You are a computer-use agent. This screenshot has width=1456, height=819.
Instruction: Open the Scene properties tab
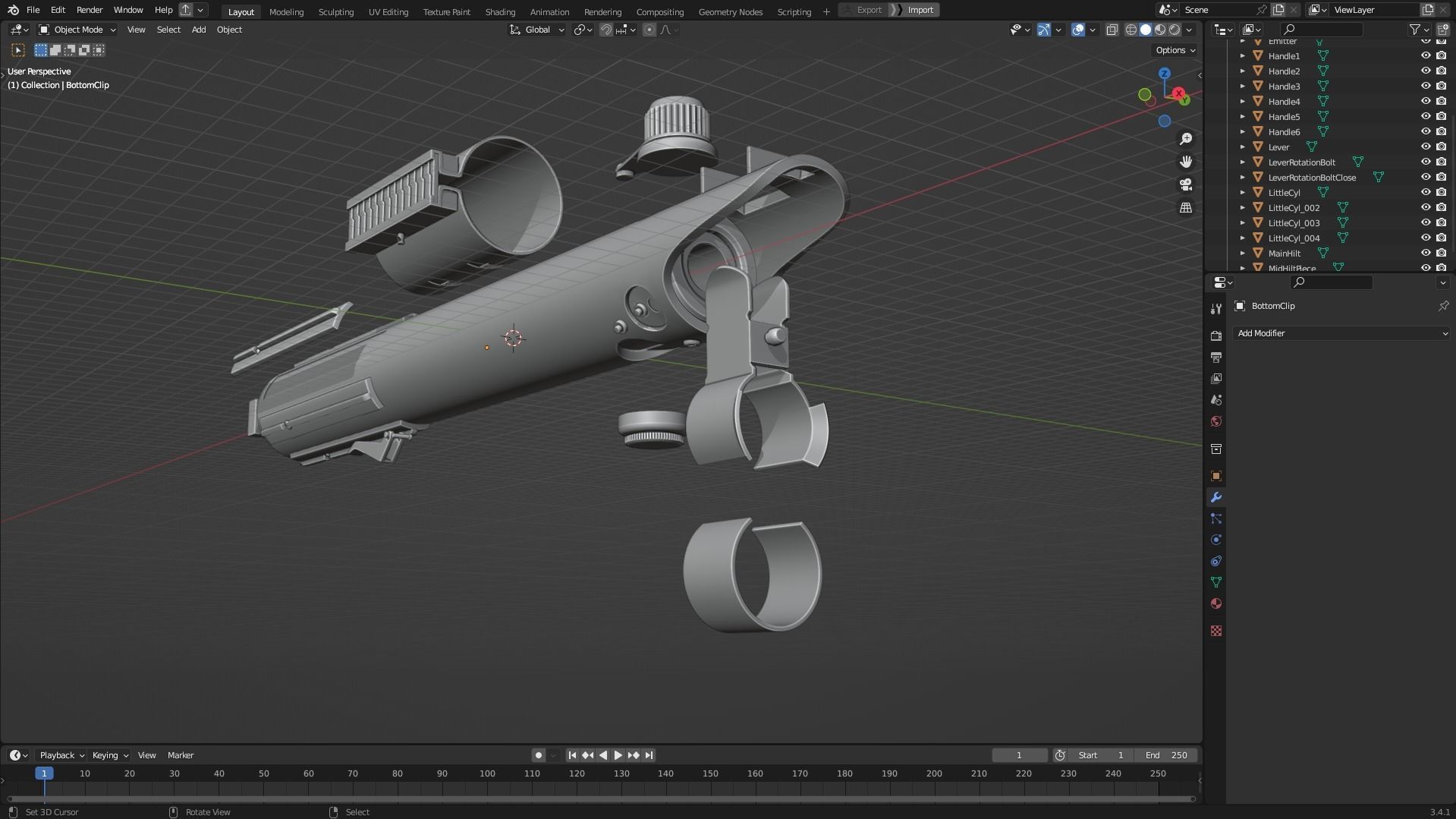(x=1216, y=399)
